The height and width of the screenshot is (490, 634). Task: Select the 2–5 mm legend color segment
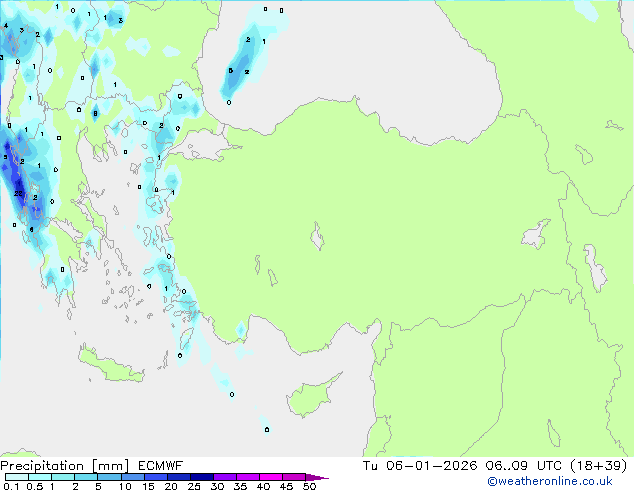point(87,478)
